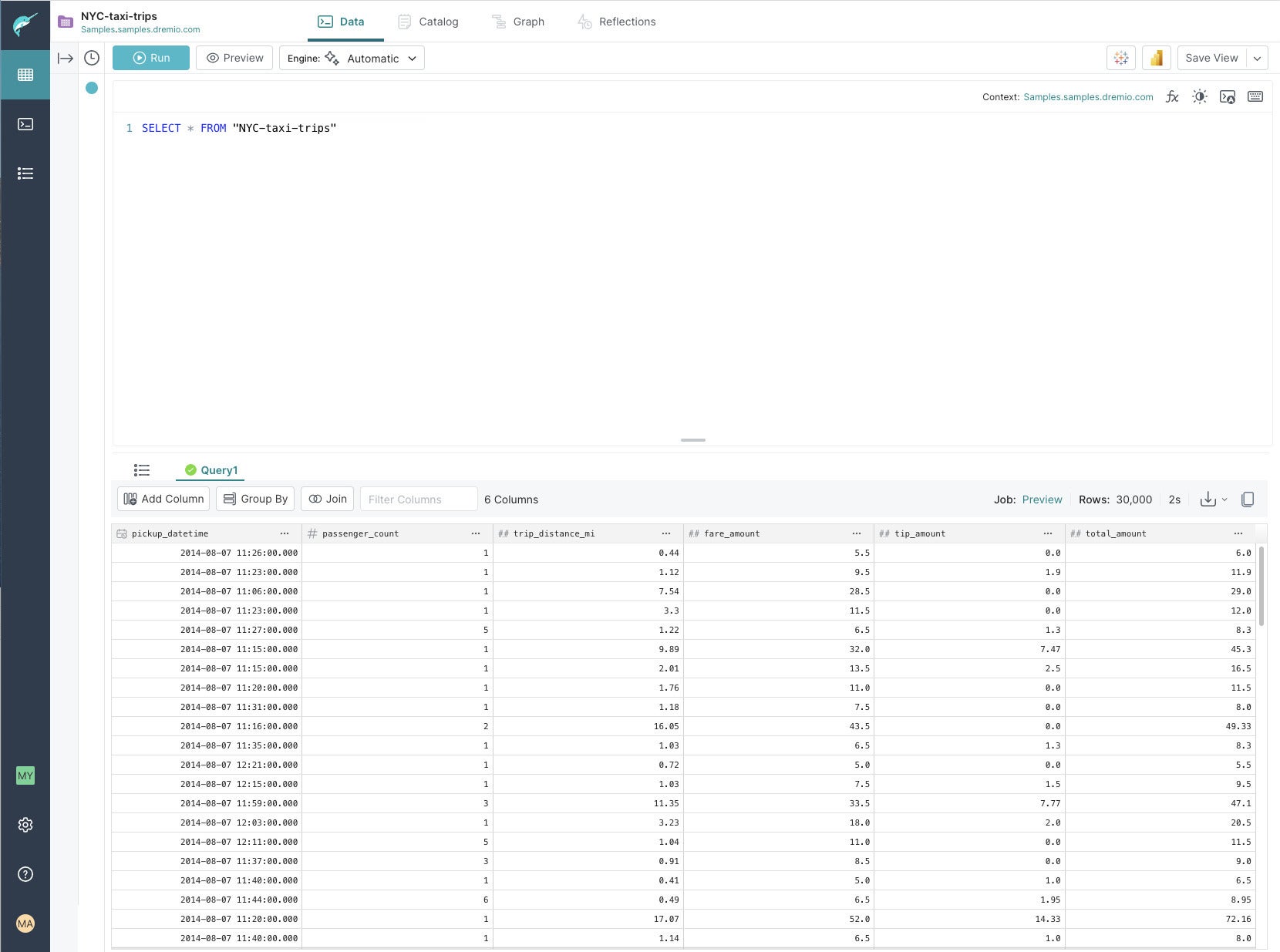Click the results table vertical scrollbar
Viewport: 1280px width, 952px height.
1261,586
